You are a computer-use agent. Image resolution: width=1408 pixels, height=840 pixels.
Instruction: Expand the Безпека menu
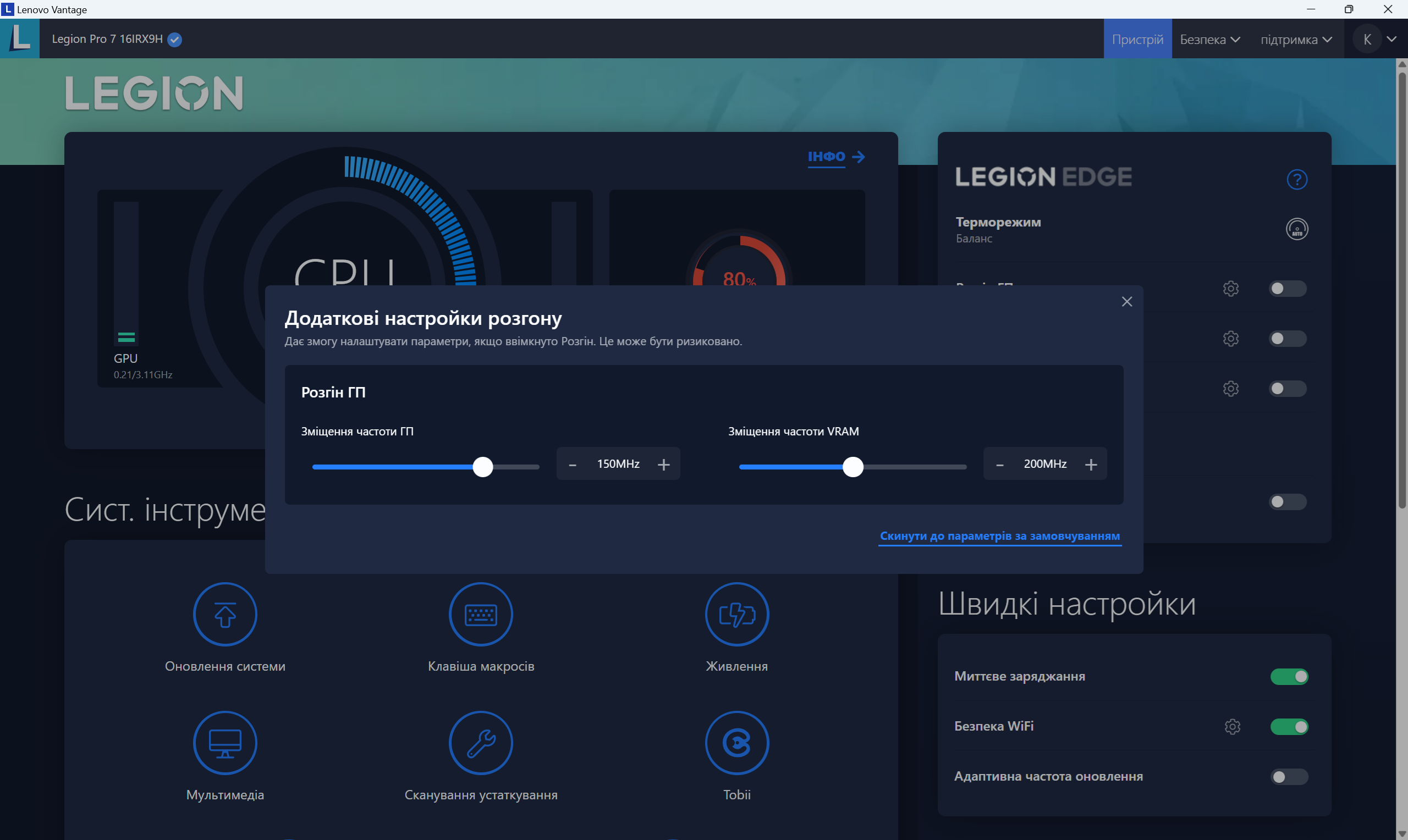(1210, 39)
